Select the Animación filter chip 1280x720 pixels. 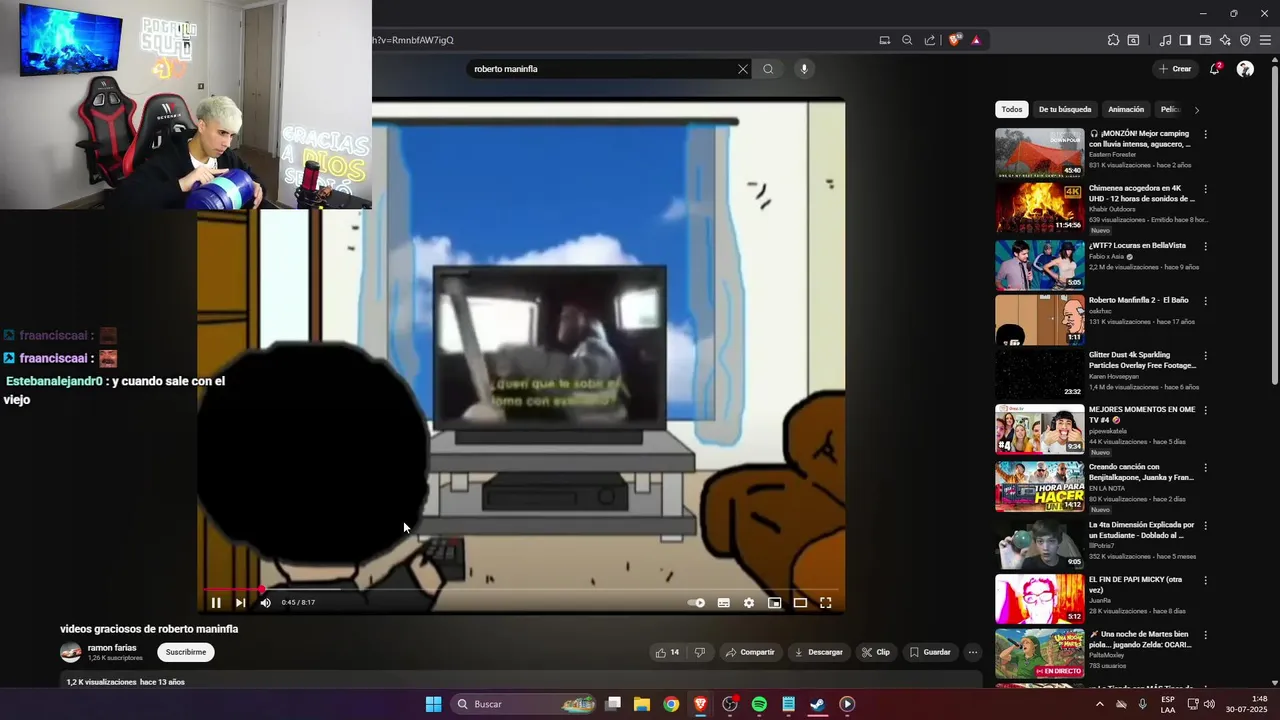coord(1126,110)
